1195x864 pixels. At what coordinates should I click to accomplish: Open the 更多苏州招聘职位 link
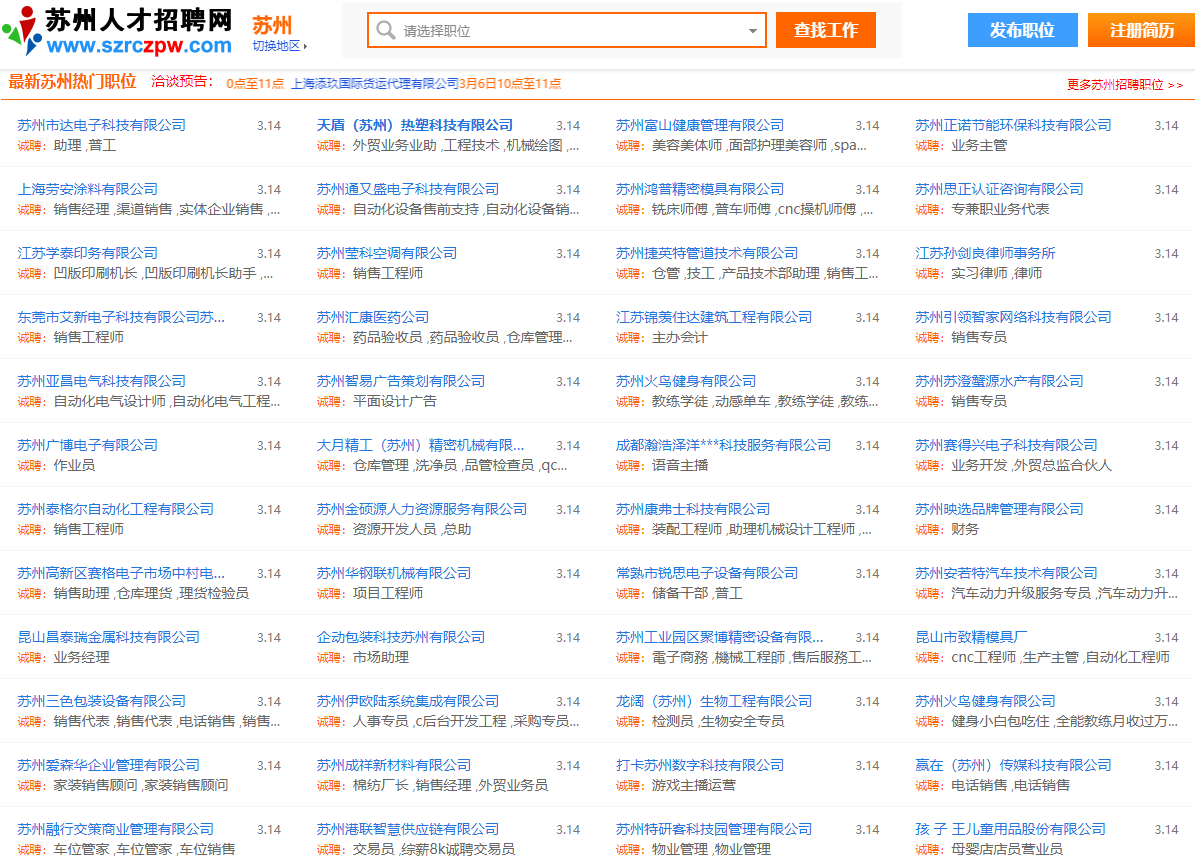click(1115, 85)
